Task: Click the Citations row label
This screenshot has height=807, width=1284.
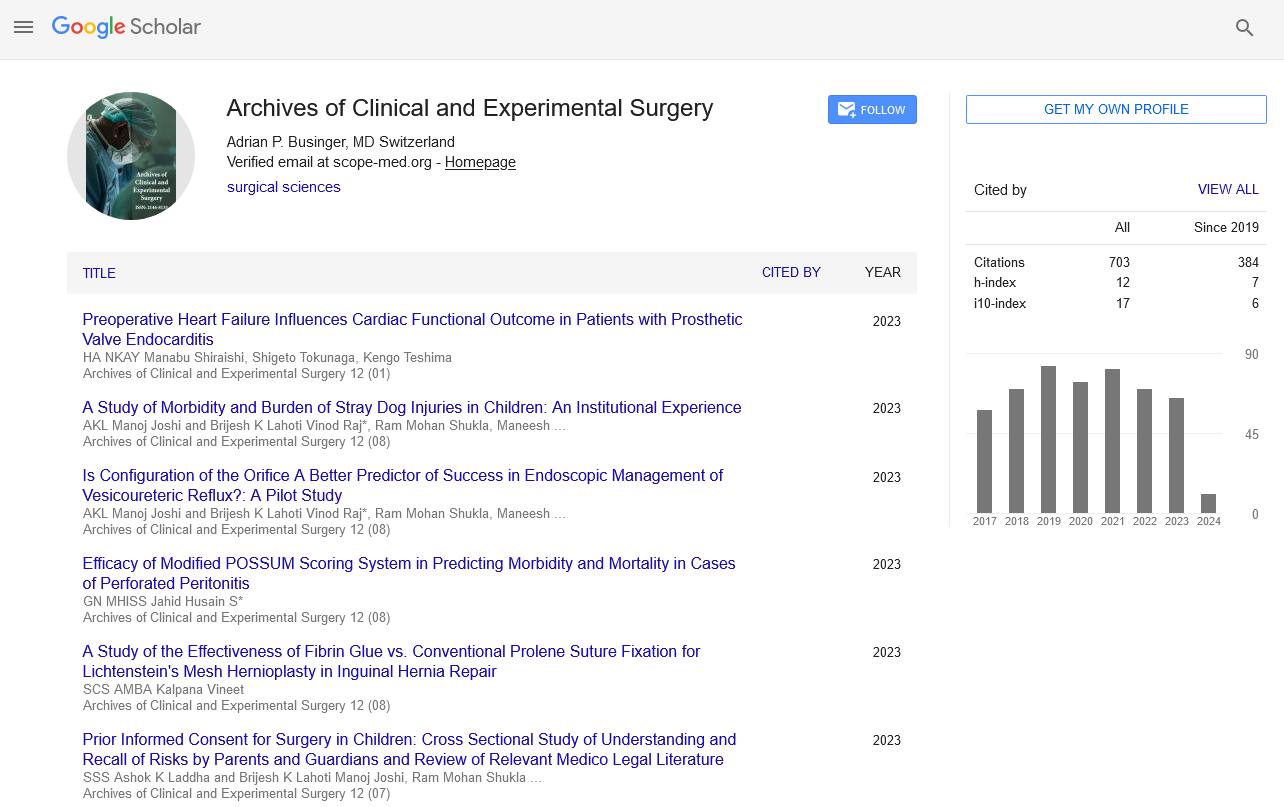Action: click(x=999, y=262)
